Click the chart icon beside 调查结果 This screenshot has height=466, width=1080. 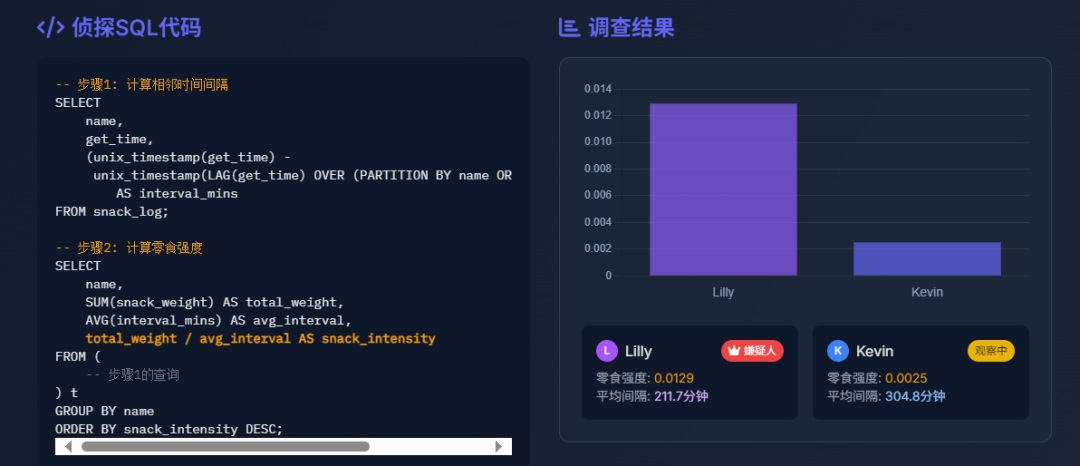(569, 28)
